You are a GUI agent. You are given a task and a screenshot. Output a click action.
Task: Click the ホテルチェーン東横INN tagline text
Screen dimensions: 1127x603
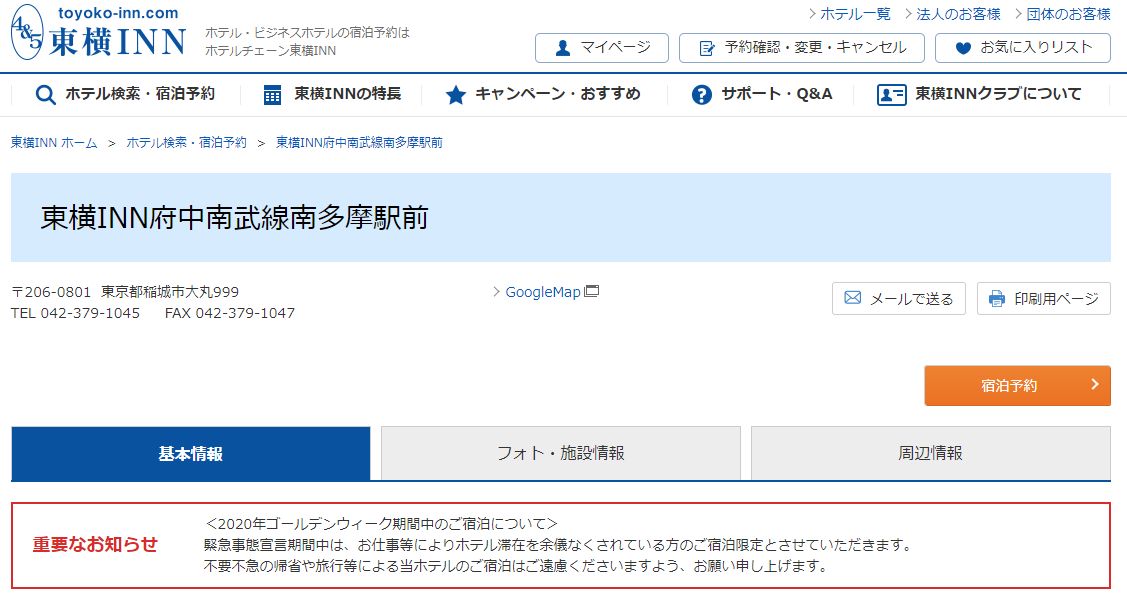point(270,50)
